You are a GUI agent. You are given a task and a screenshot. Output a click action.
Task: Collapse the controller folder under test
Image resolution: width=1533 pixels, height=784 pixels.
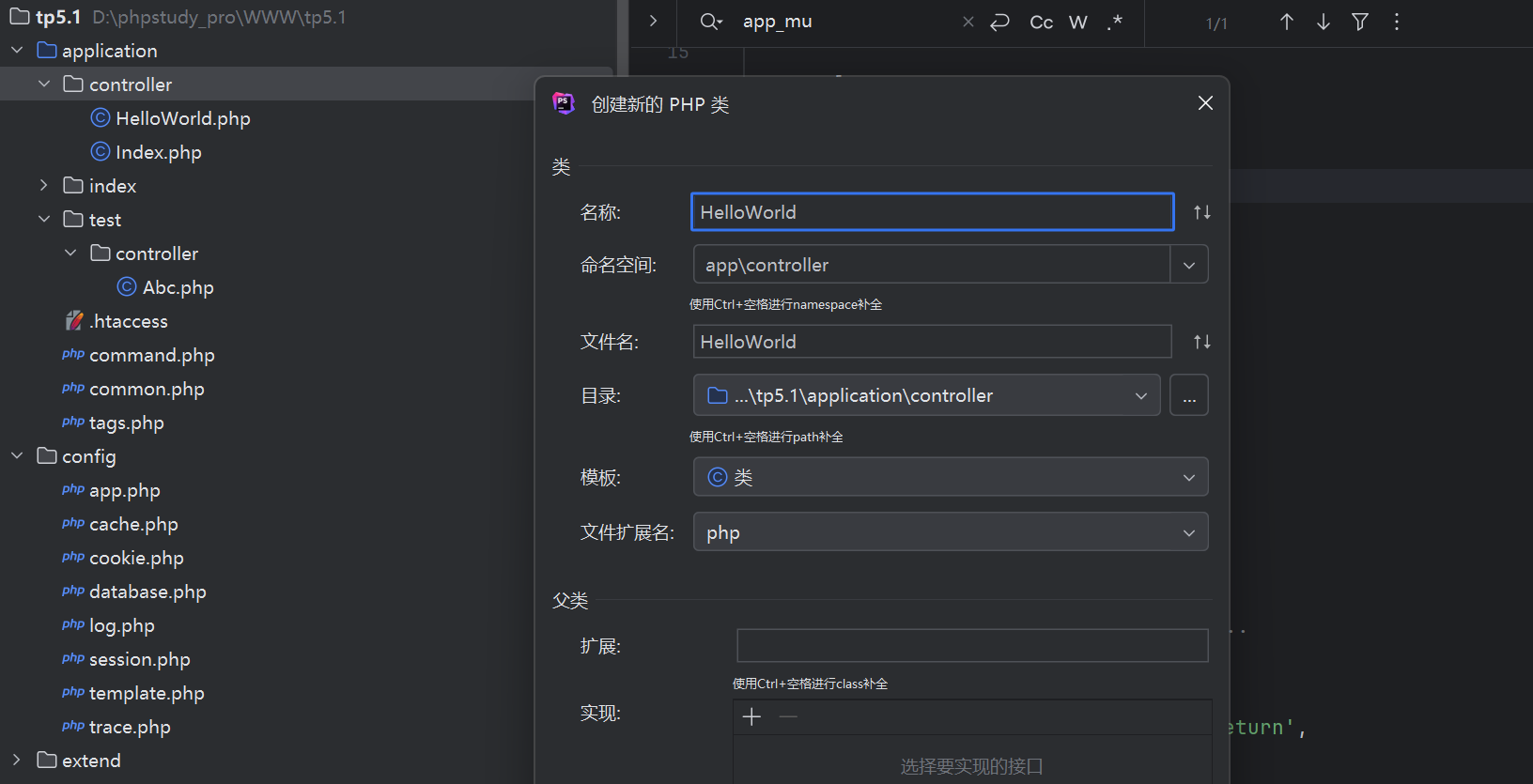(70, 253)
